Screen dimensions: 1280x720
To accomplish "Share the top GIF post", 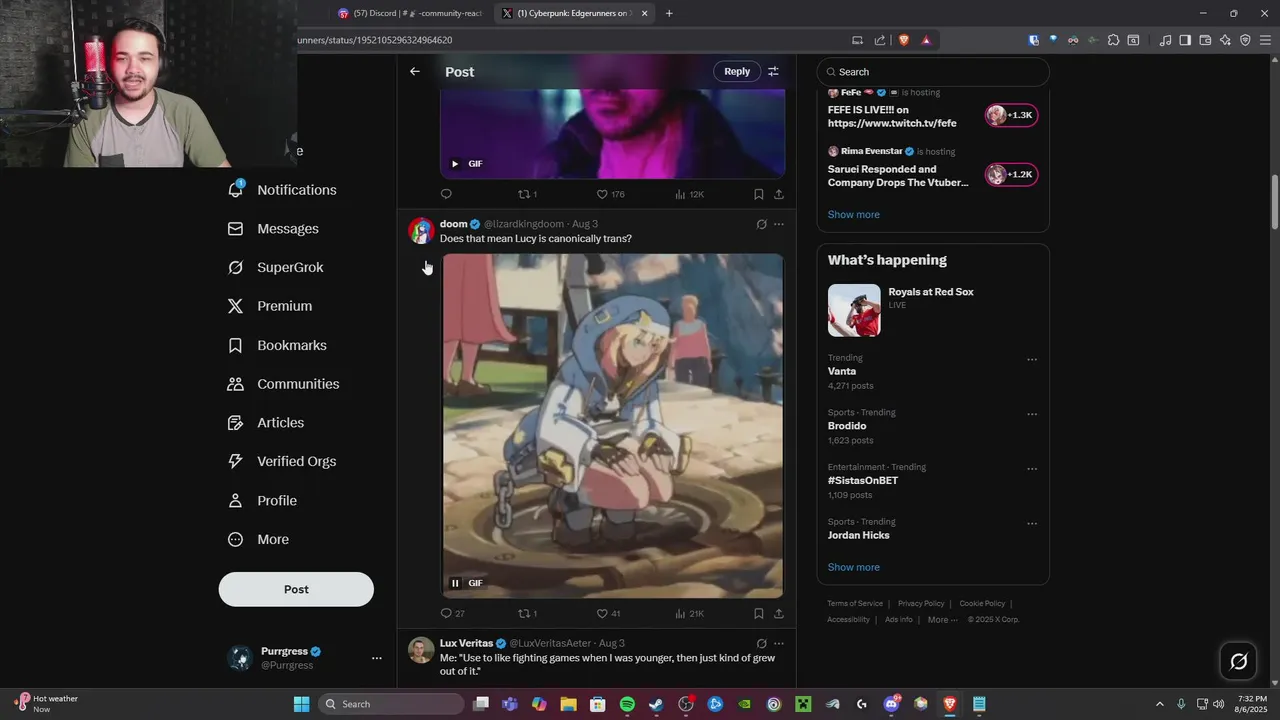I will point(779,194).
